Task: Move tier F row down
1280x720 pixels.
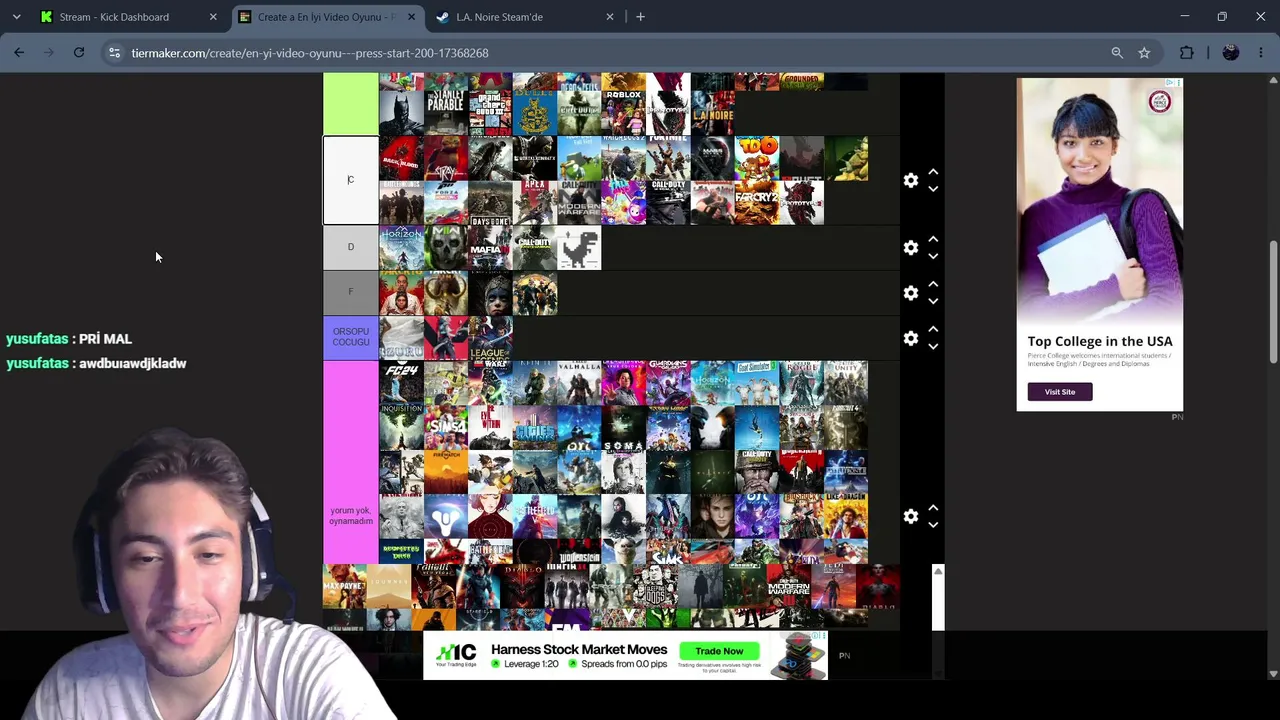Action: [x=933, y=301]
